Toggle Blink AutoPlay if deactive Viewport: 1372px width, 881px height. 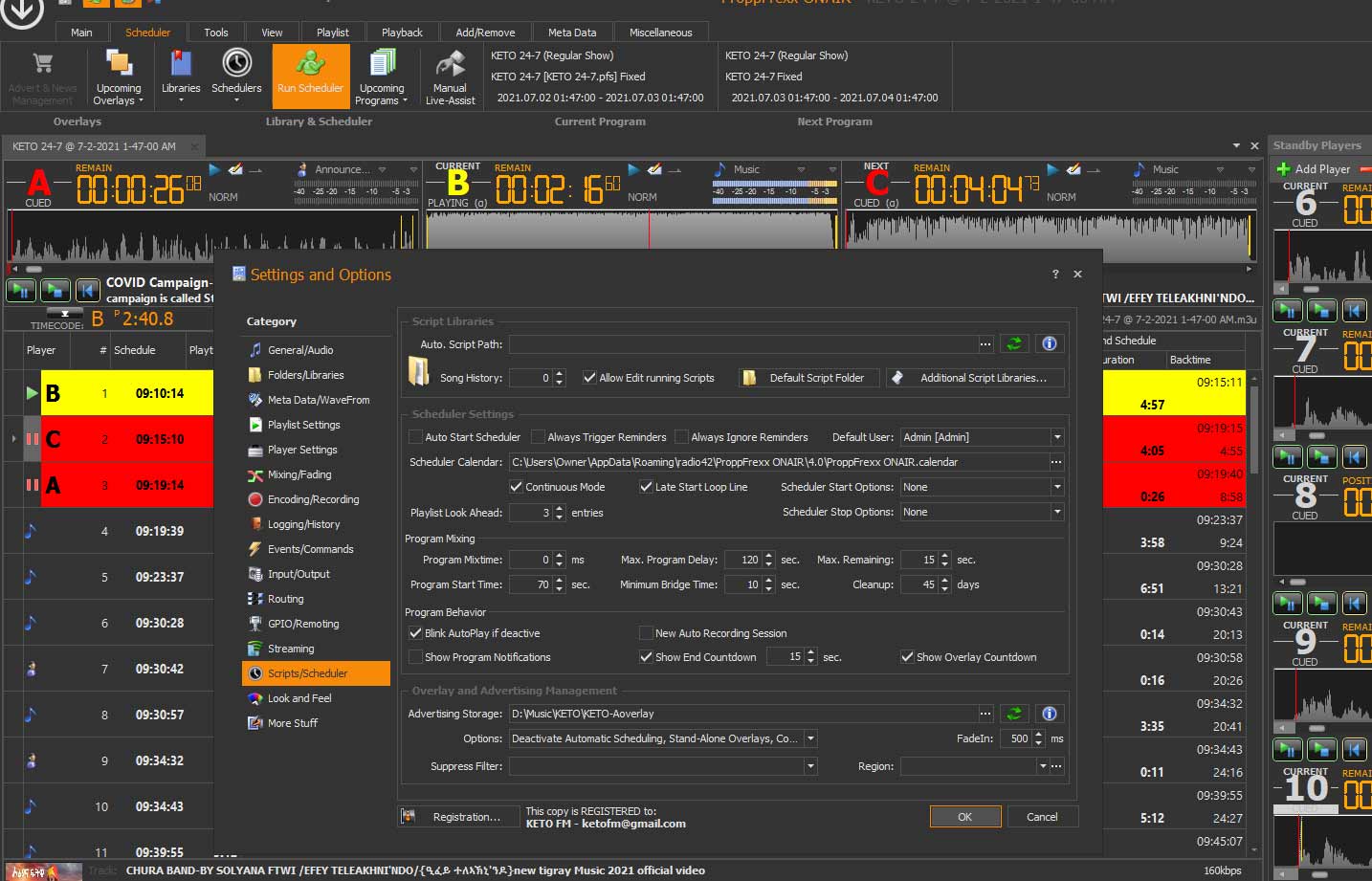(415, 633)
